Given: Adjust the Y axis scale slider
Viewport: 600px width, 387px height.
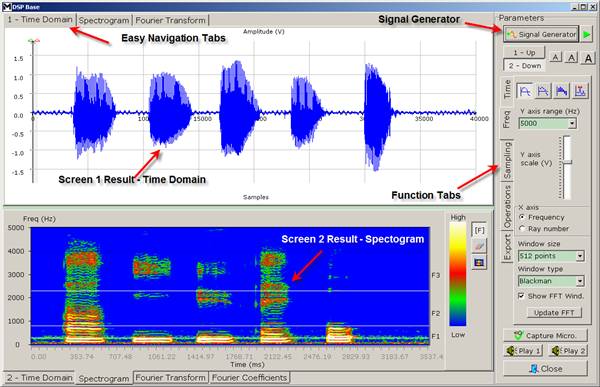Looking at the screenshot, I should (x=567, y=162).
